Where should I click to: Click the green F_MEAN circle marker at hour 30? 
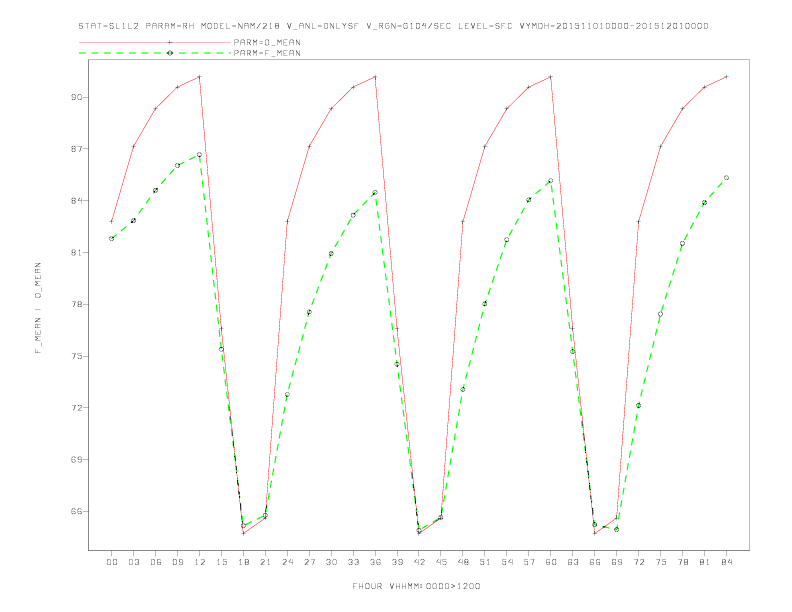click(331, 253)
